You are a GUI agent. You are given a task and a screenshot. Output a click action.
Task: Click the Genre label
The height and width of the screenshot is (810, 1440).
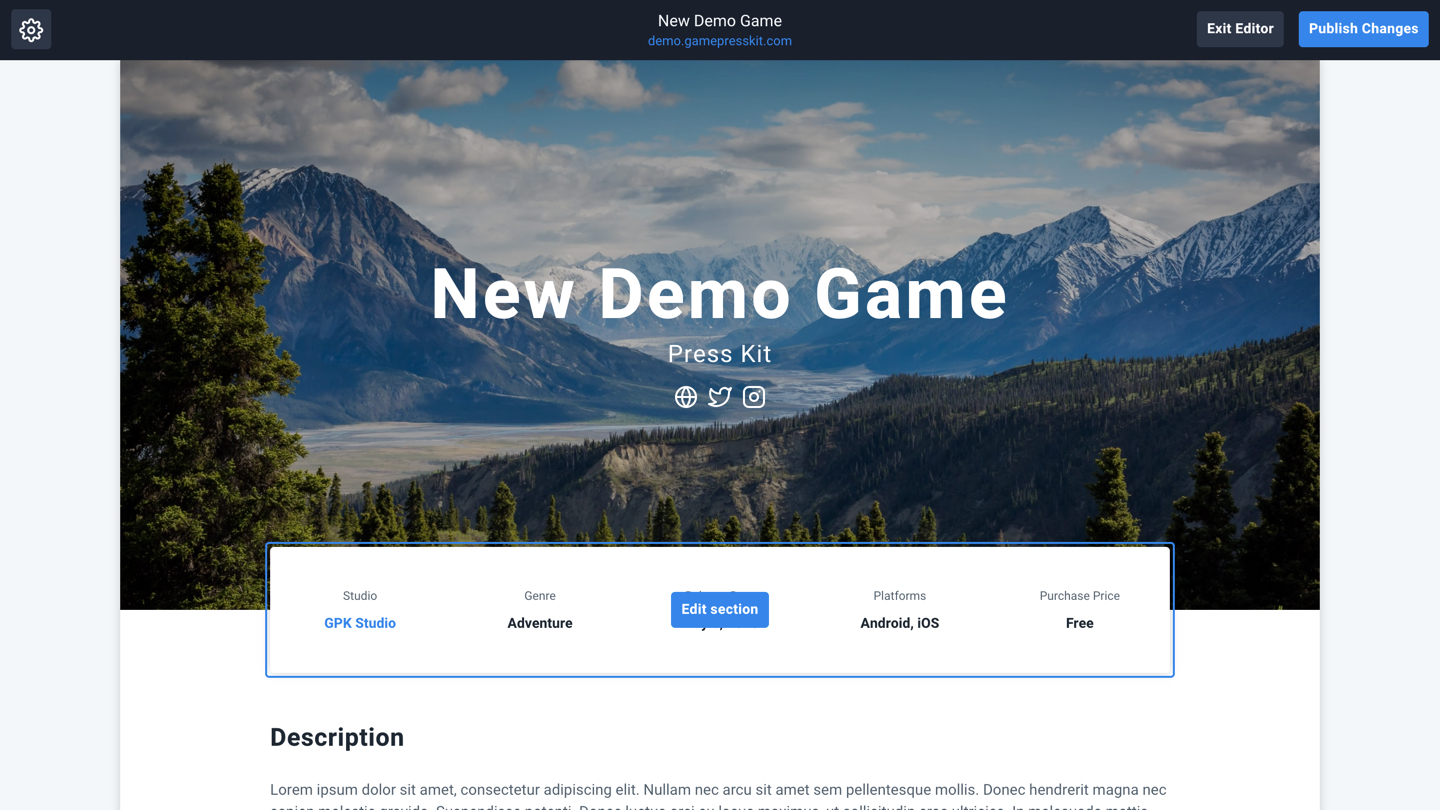pyautogui.click(x=540, y=596)
